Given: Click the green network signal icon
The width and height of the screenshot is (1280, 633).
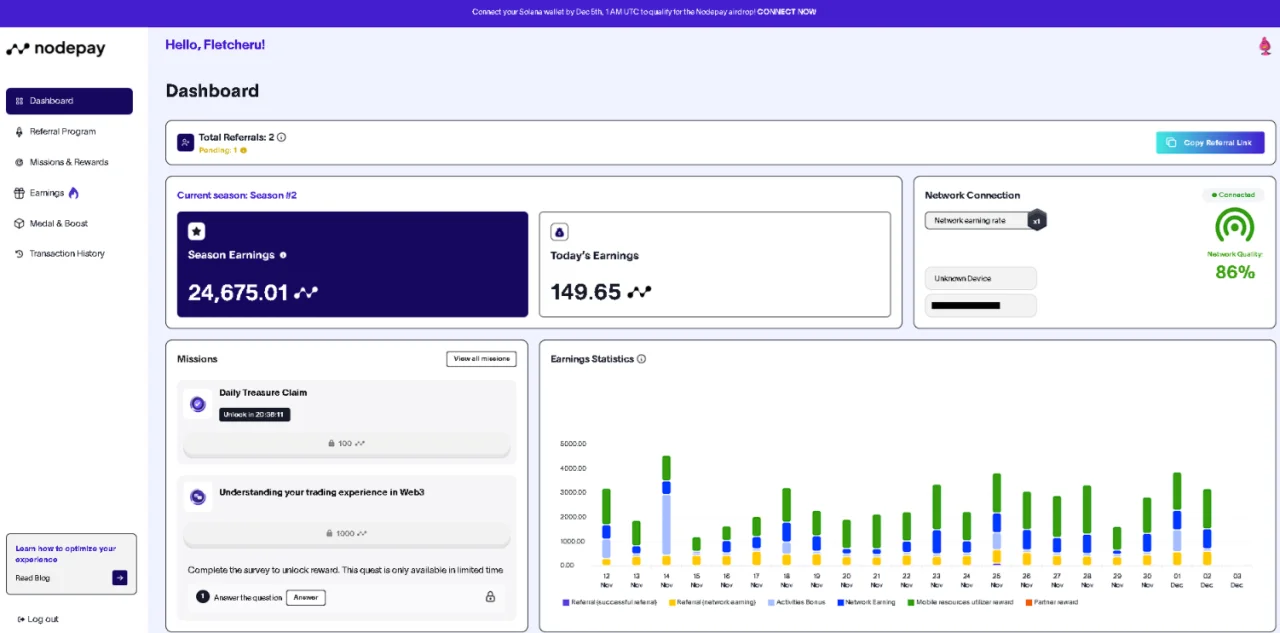Looking at the screenshot, I should click(x=1235, y=225).
